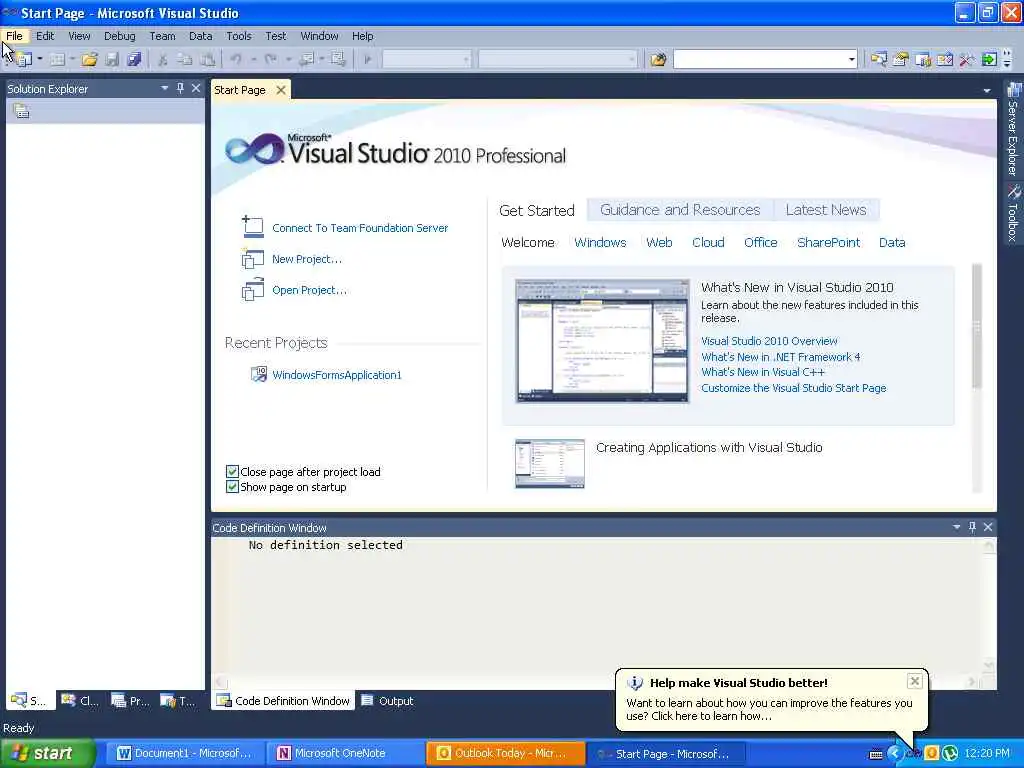
Task: Click the Save All stacked disks icon
Action: tap(134, 59)
